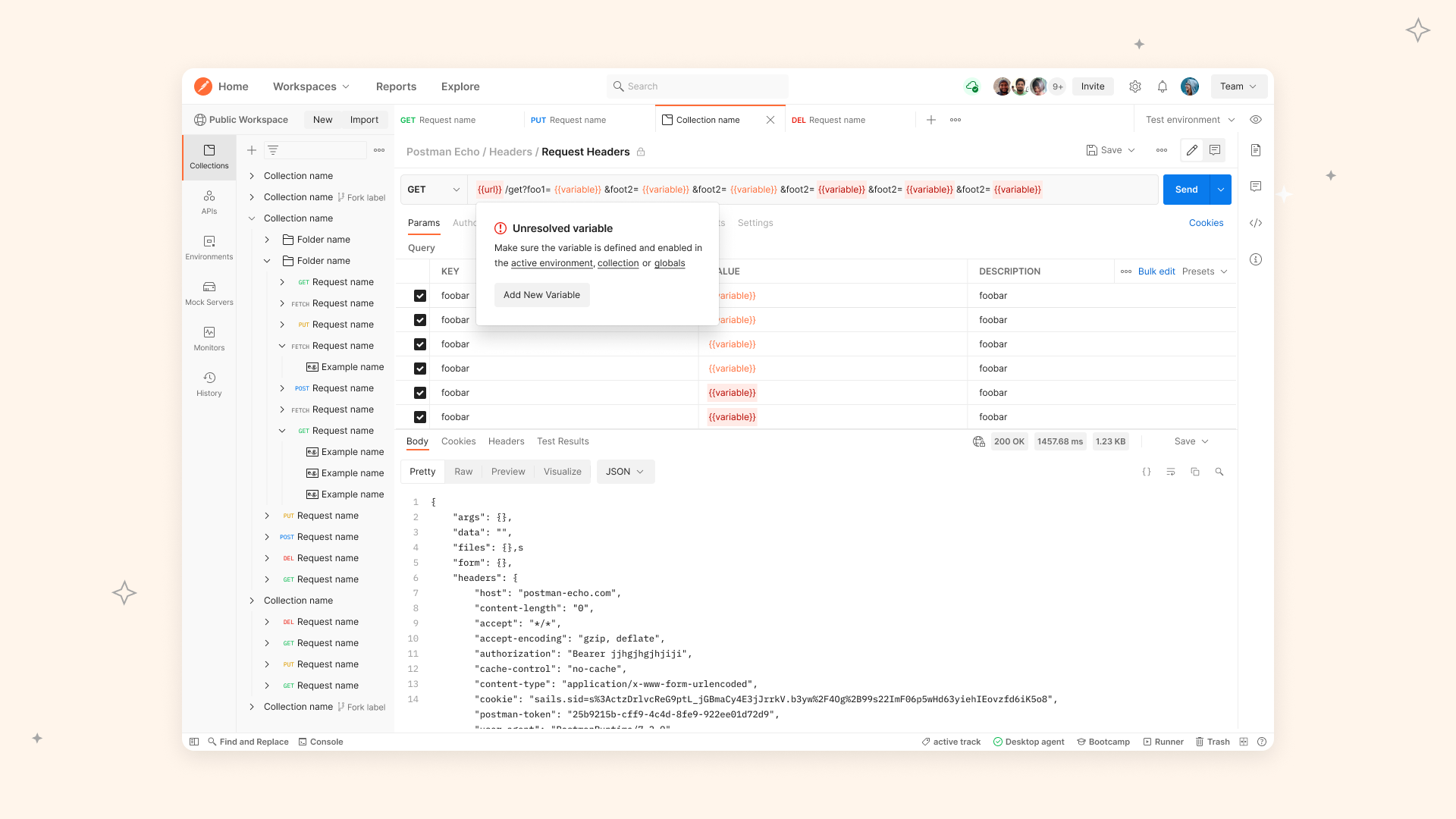Open the Presets dropdown
Viewport: 1456px width, 819px height.
click(1205, 271)
